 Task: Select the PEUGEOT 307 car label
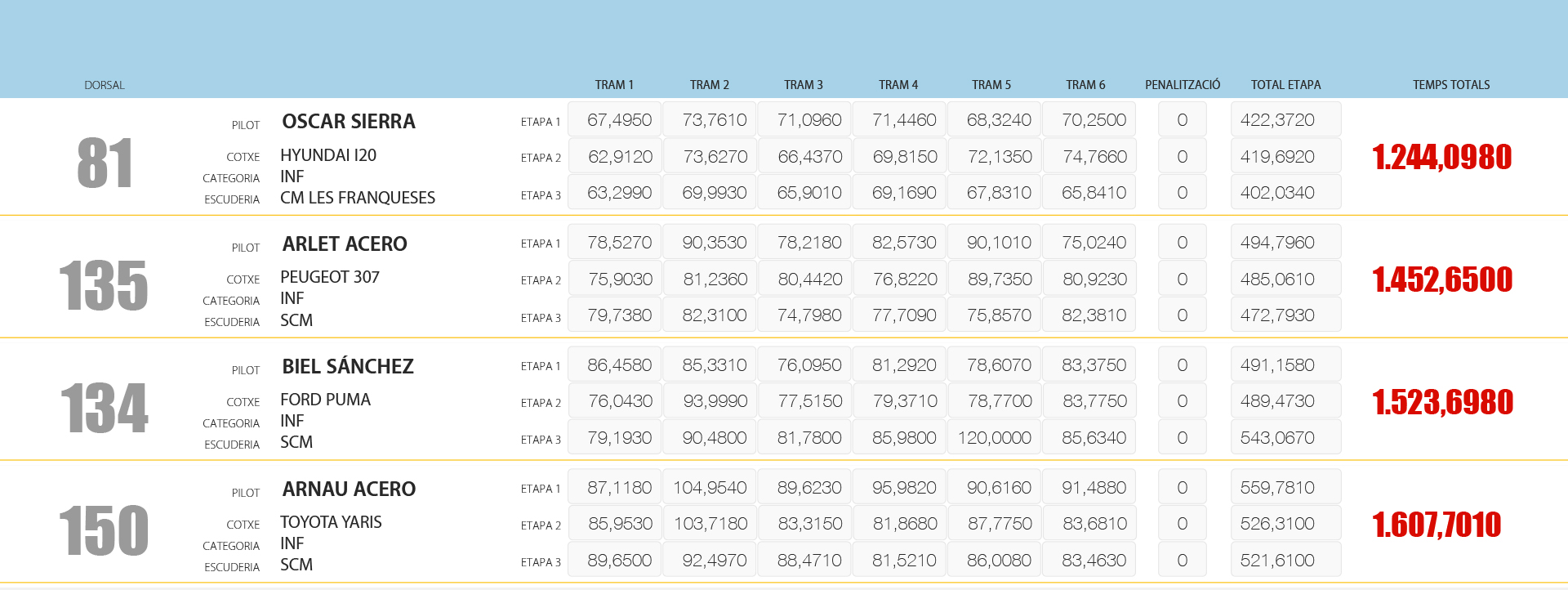[330, 277]
